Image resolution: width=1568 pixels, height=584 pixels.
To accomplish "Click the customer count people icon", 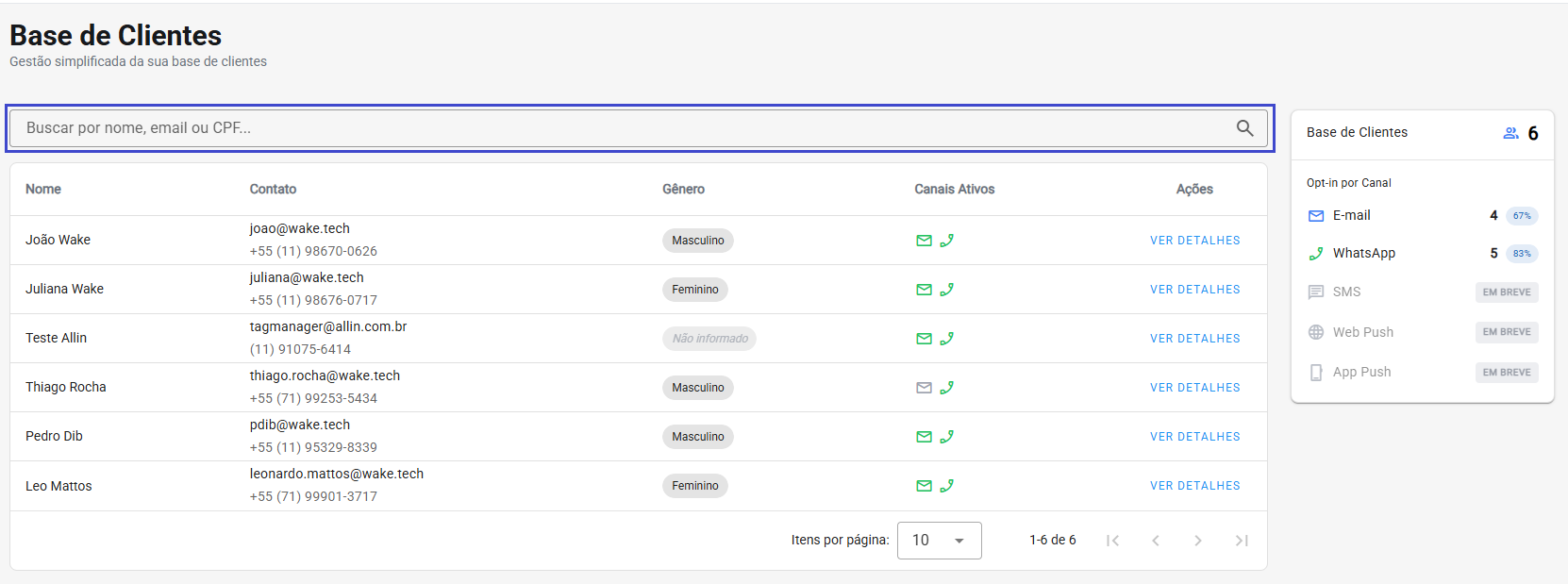I will pyautogui.click(x=1510, y=133).
